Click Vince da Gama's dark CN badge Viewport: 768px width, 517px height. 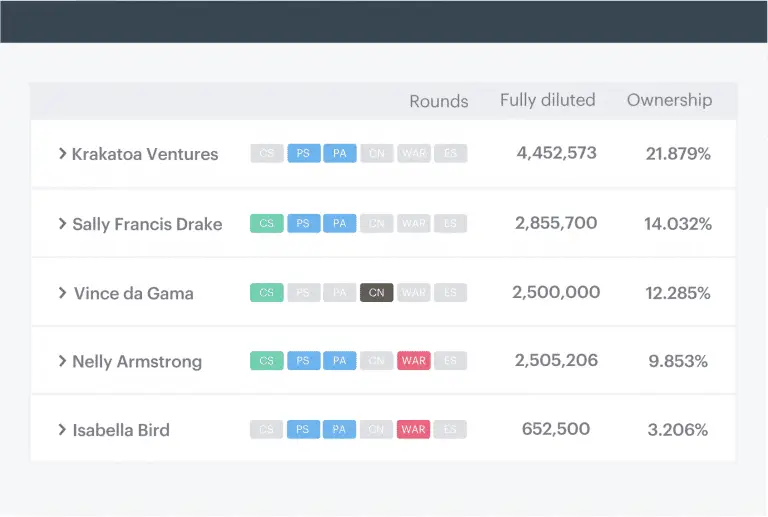tap(377, 292)
